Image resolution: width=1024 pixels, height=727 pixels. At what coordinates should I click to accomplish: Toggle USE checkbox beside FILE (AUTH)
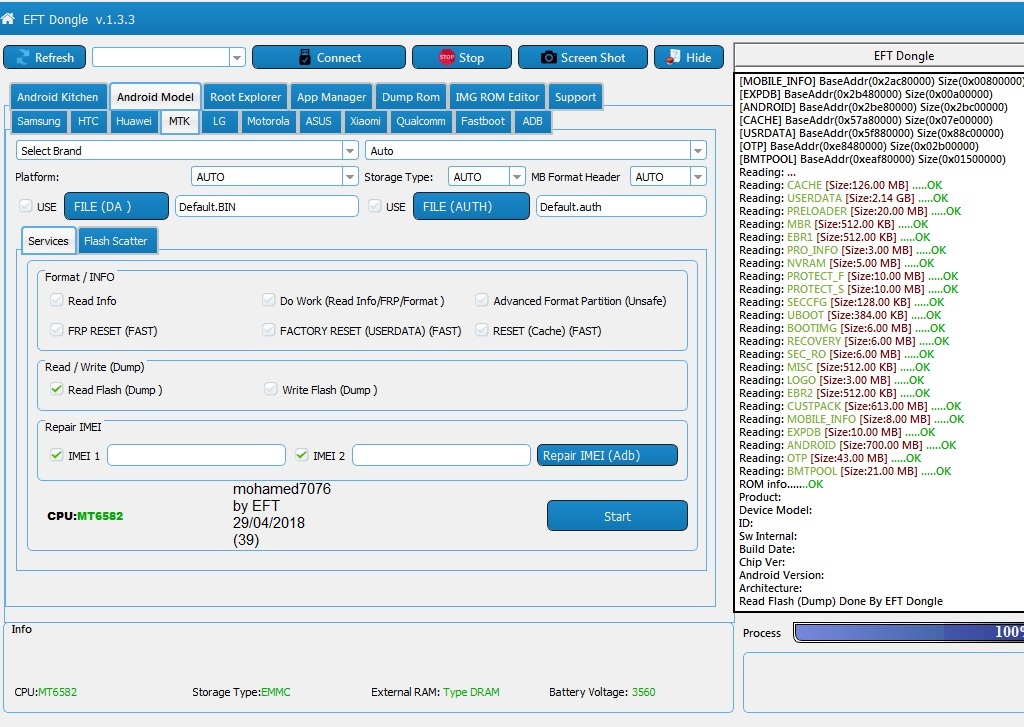(374, 206)
